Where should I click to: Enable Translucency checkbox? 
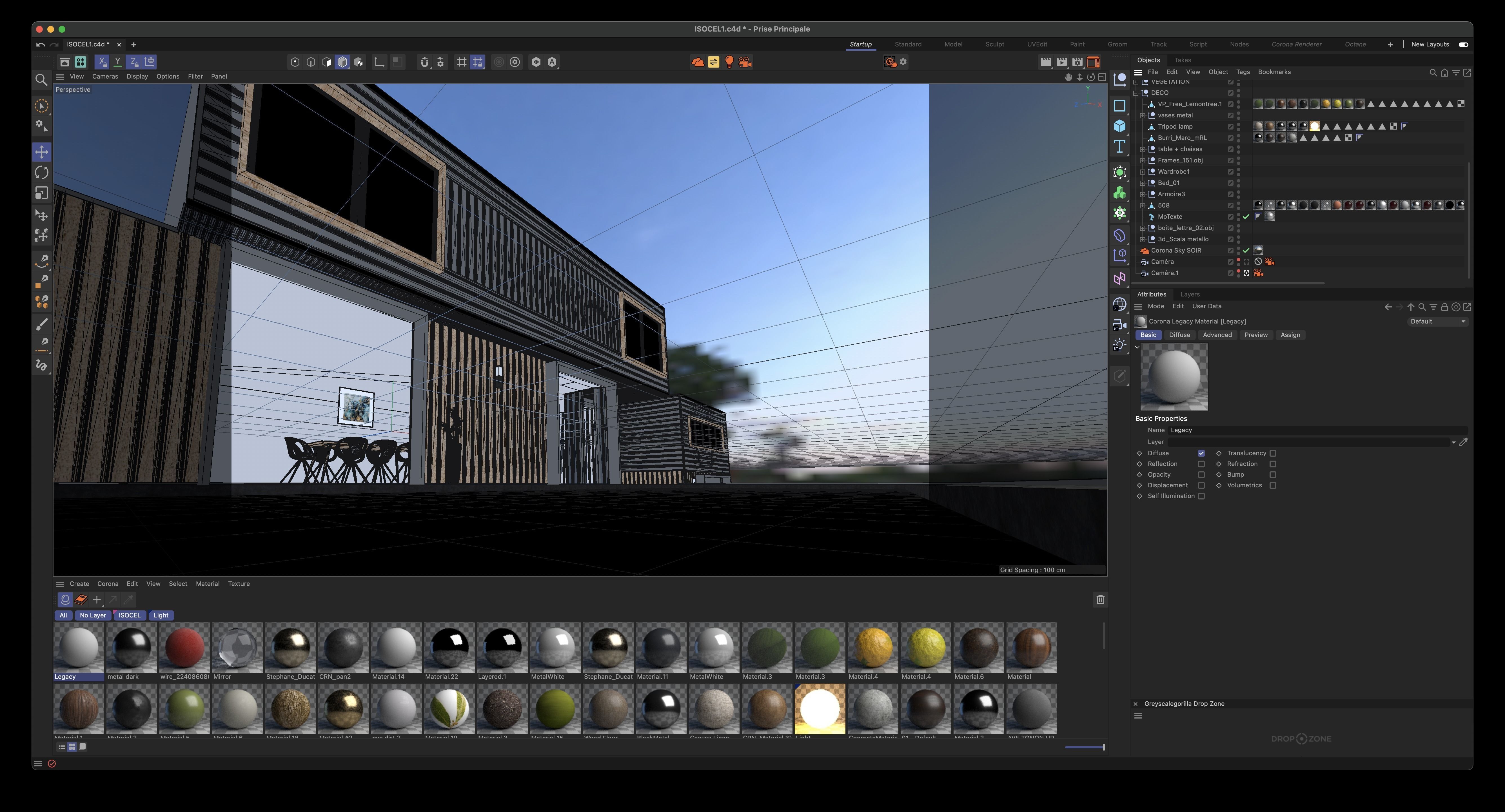(1272, 453)
